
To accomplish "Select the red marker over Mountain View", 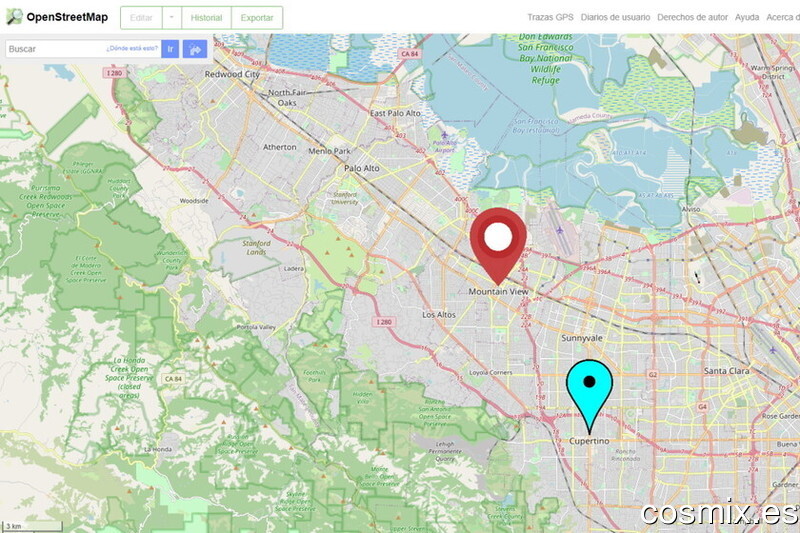I will pos(498,245).
